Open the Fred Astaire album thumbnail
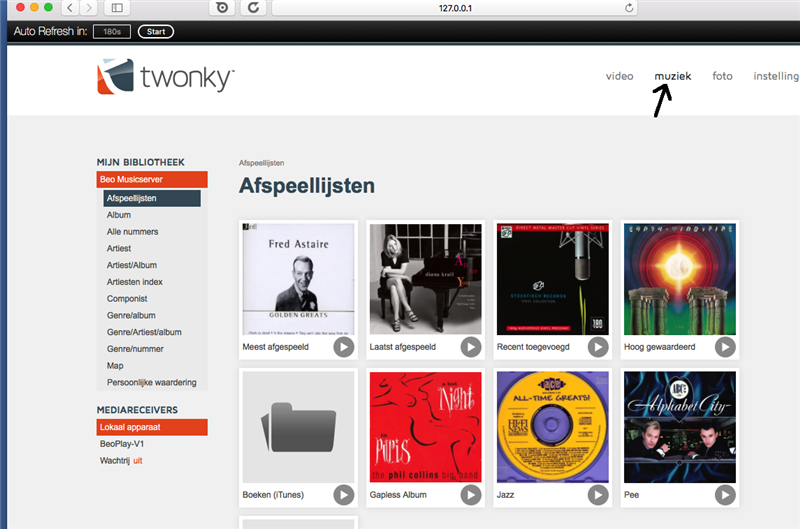Screen dimensions: 800x529 pos(298,279)
